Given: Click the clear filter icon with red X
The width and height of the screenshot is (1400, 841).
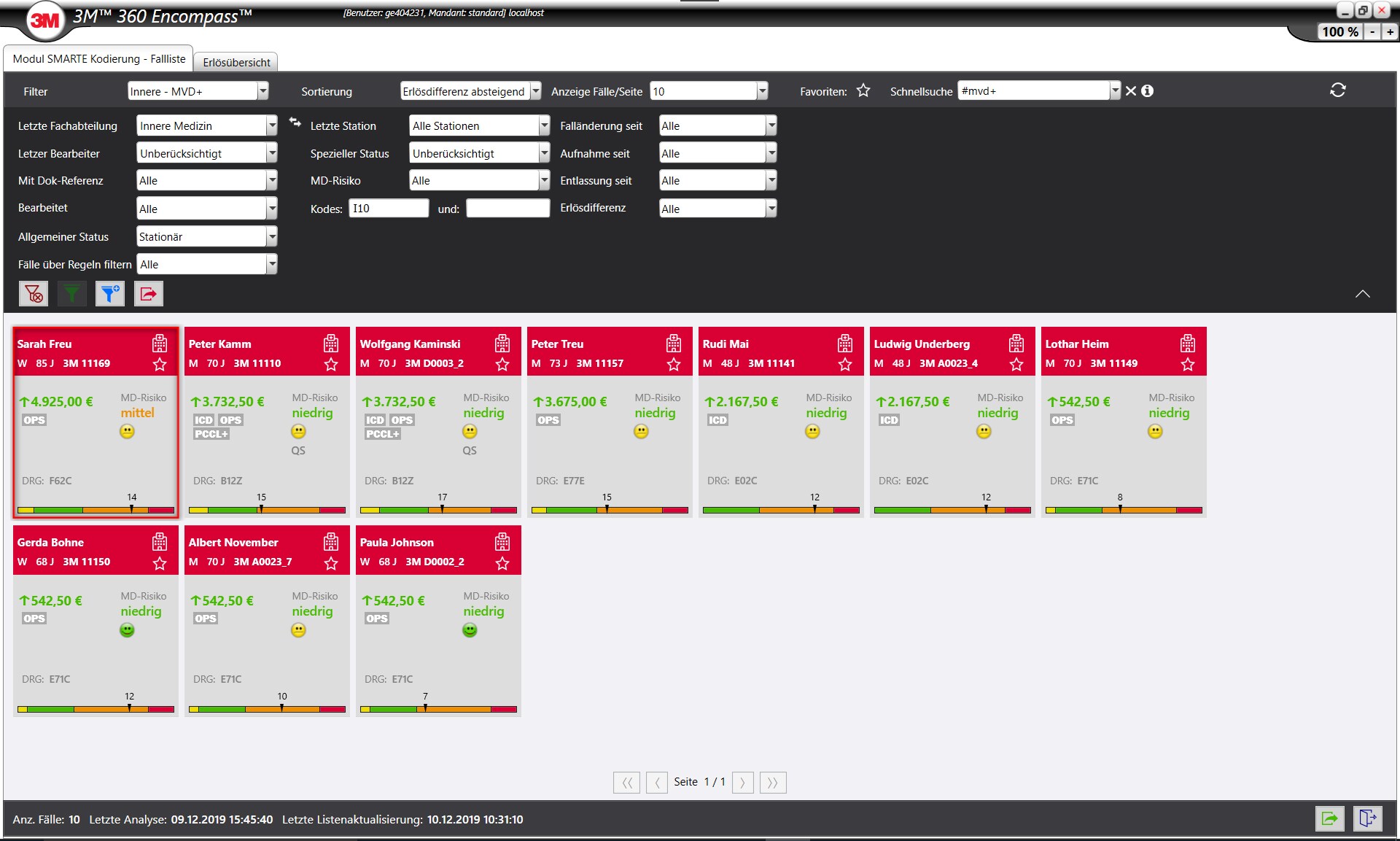Looking at the screenshot, I should point(34,294).
